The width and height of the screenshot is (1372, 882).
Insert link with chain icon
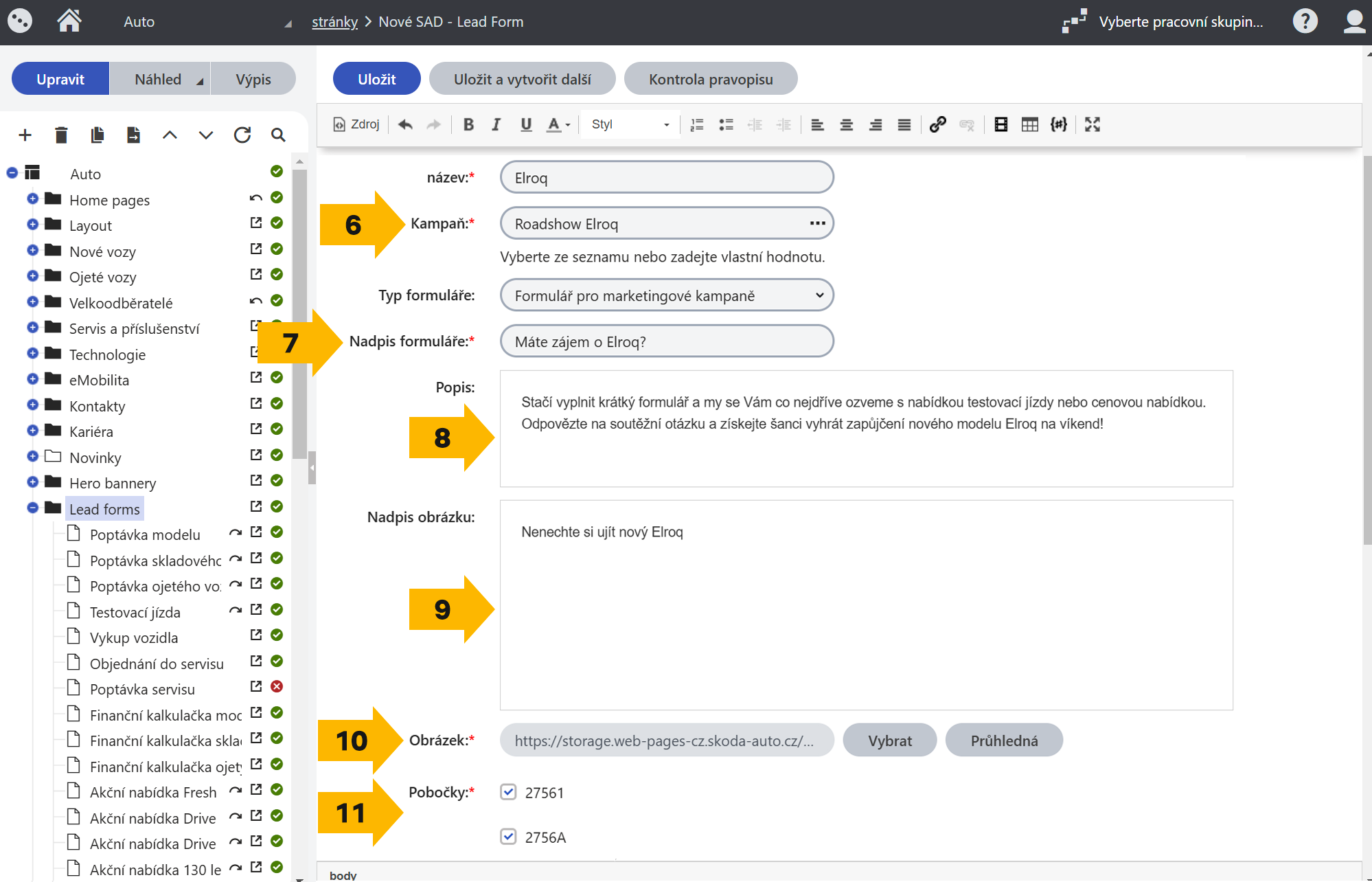tap(938, 124)
